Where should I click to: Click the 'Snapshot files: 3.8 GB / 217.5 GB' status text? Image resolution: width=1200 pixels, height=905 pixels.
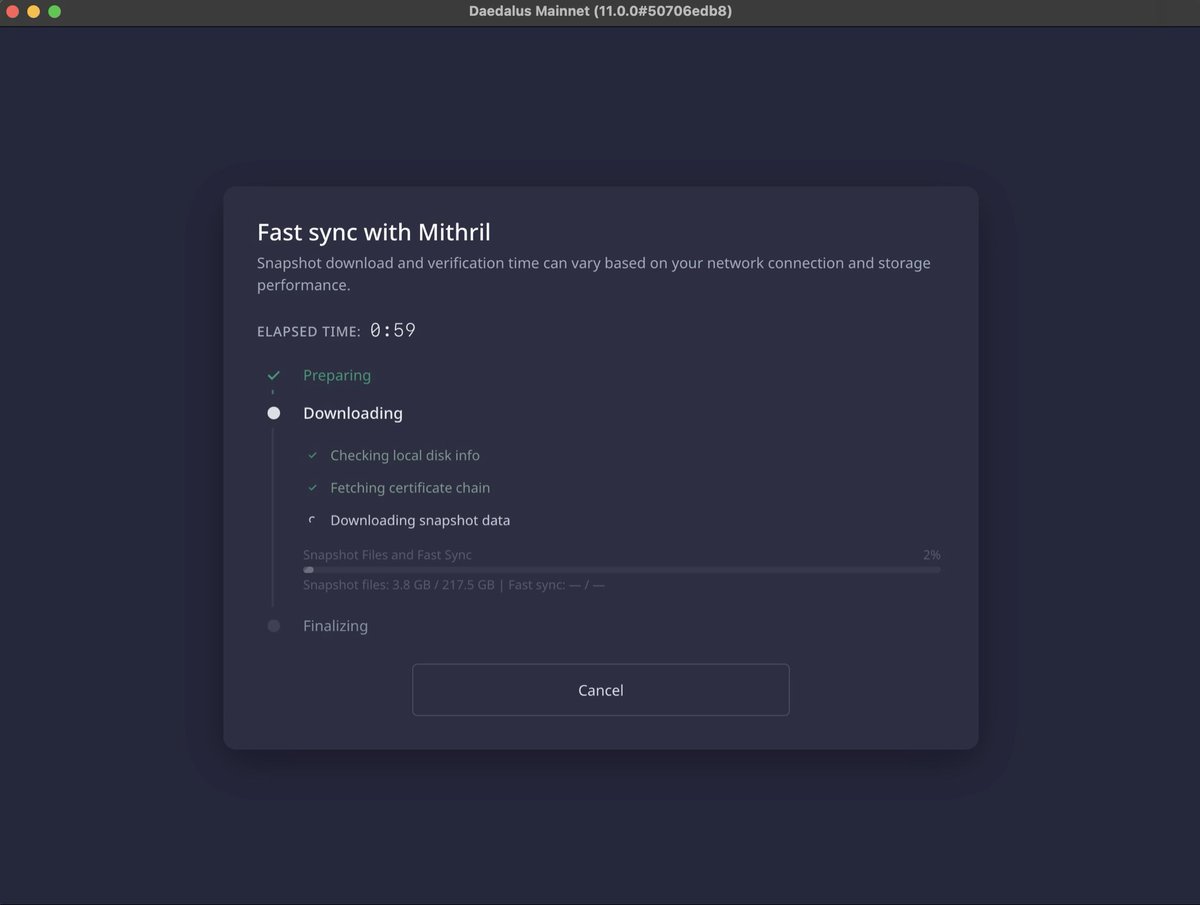[399, 585]
